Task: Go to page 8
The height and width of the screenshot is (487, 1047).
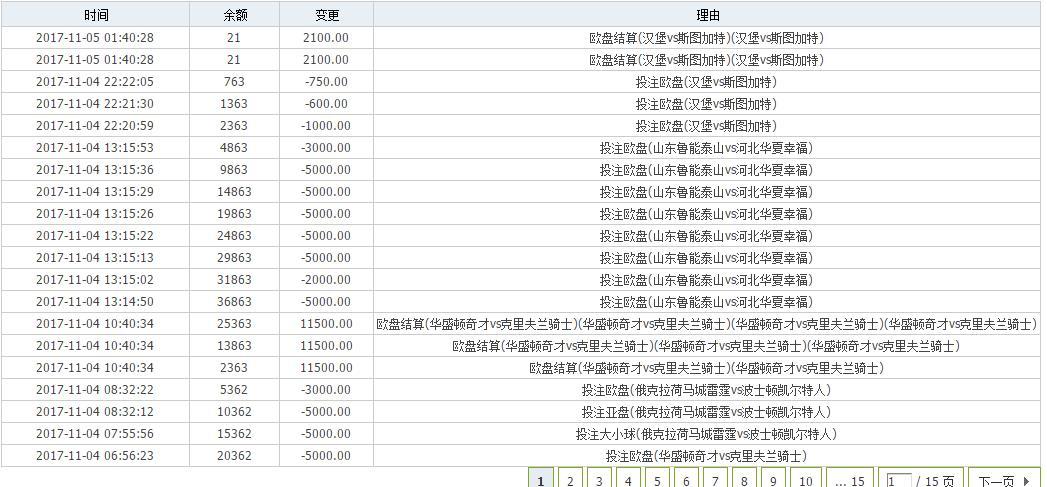Action: click(x=744, y=480)
